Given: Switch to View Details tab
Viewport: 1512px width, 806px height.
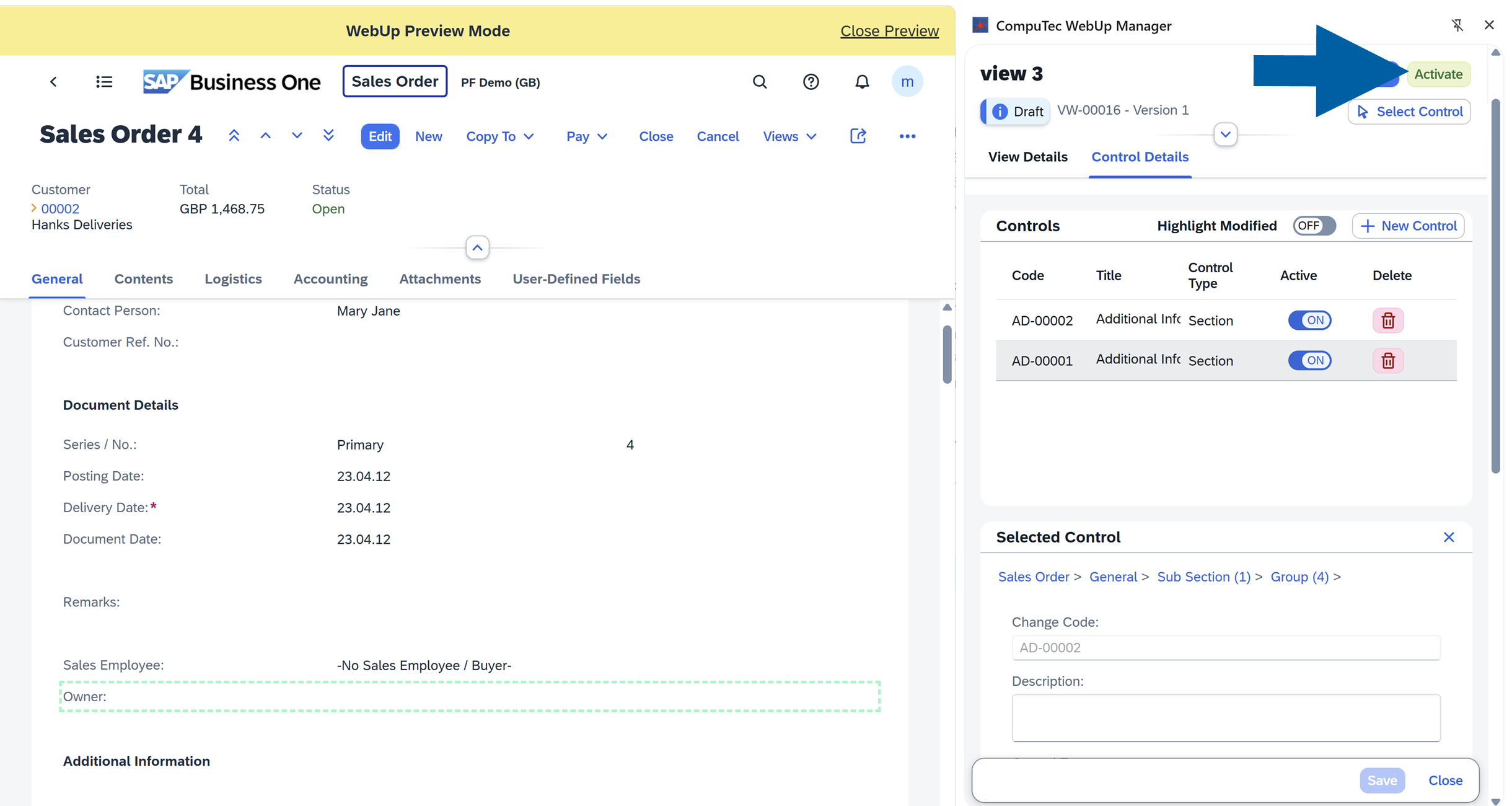Looking at the screenshot, I should 1027,157.
